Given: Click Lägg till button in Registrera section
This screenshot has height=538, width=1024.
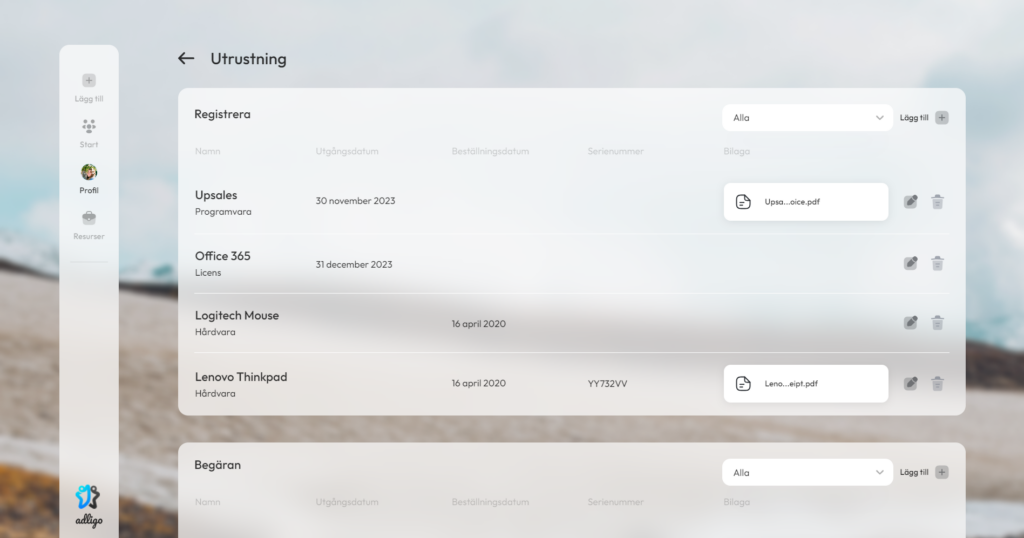Looking at the screenshot, I should (924, 118).
